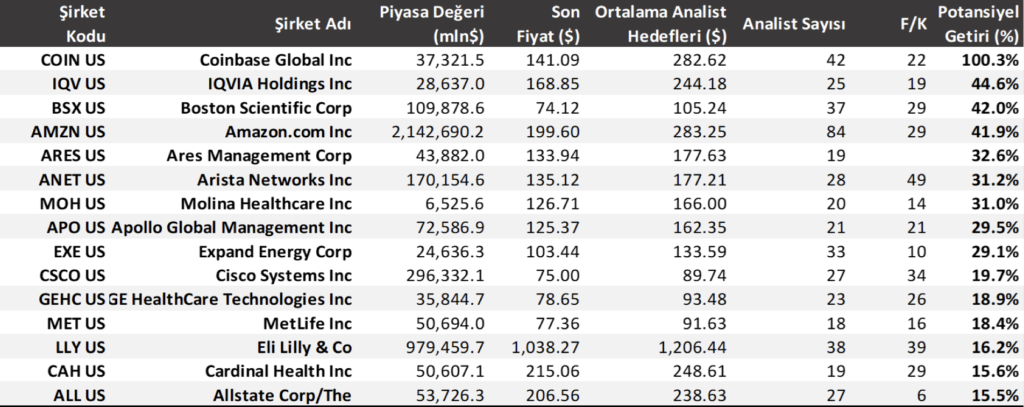Select the Allstate Corp/The name cell
This screenshot has width=1024, height=407.
[285, 394]
